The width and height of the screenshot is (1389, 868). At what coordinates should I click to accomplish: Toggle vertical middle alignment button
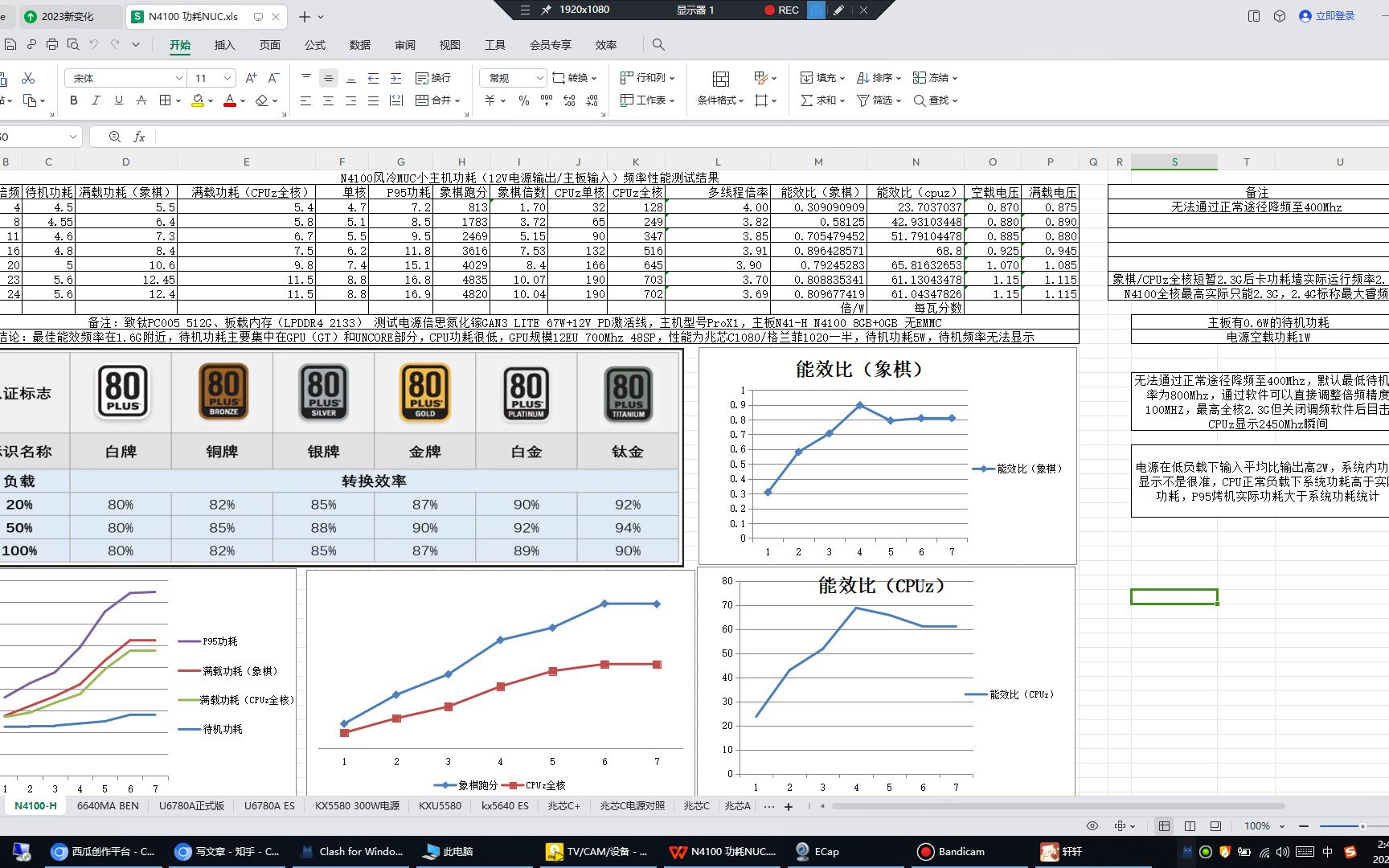(x=328, y=78)
